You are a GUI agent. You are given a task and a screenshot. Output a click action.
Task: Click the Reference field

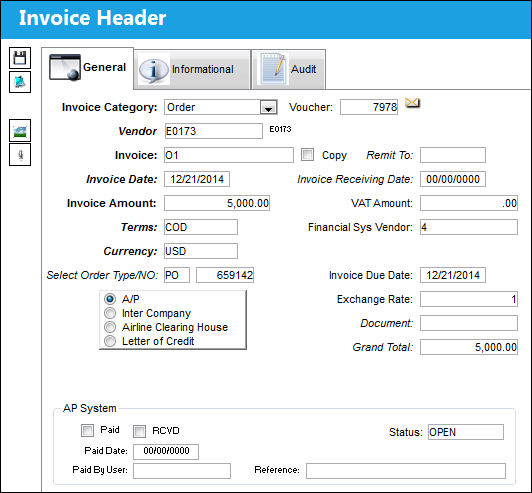406,471
